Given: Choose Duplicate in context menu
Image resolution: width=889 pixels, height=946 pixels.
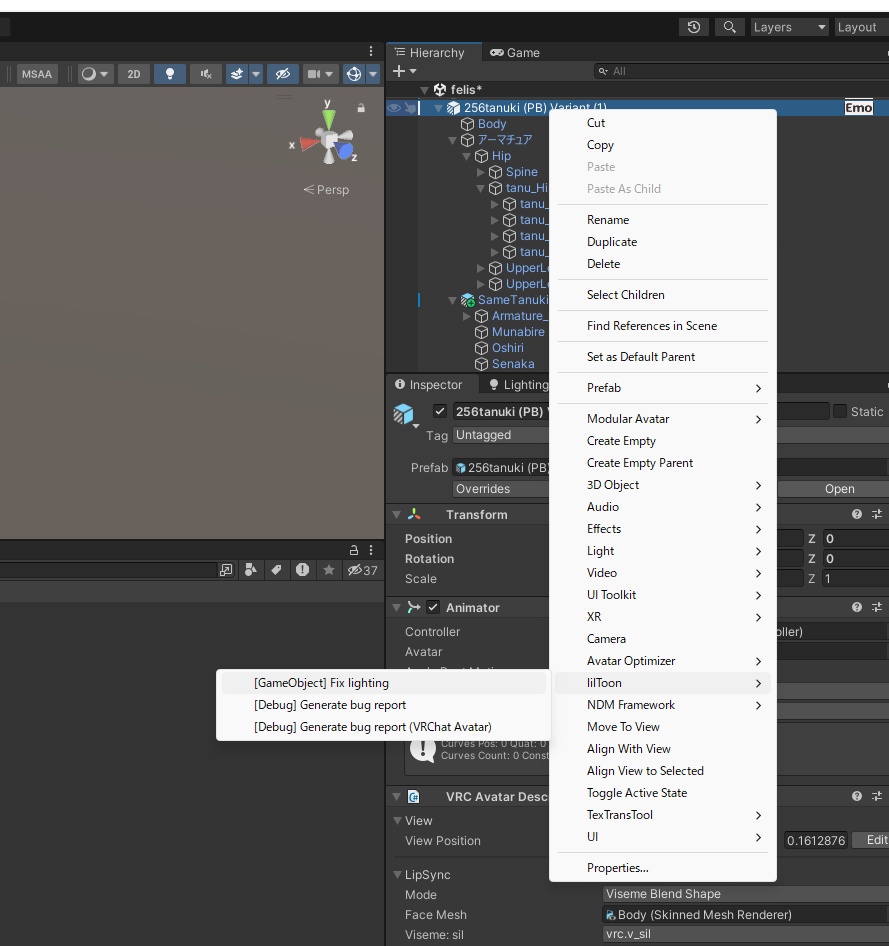Looking at the screenshot, I should pos(662,242).
